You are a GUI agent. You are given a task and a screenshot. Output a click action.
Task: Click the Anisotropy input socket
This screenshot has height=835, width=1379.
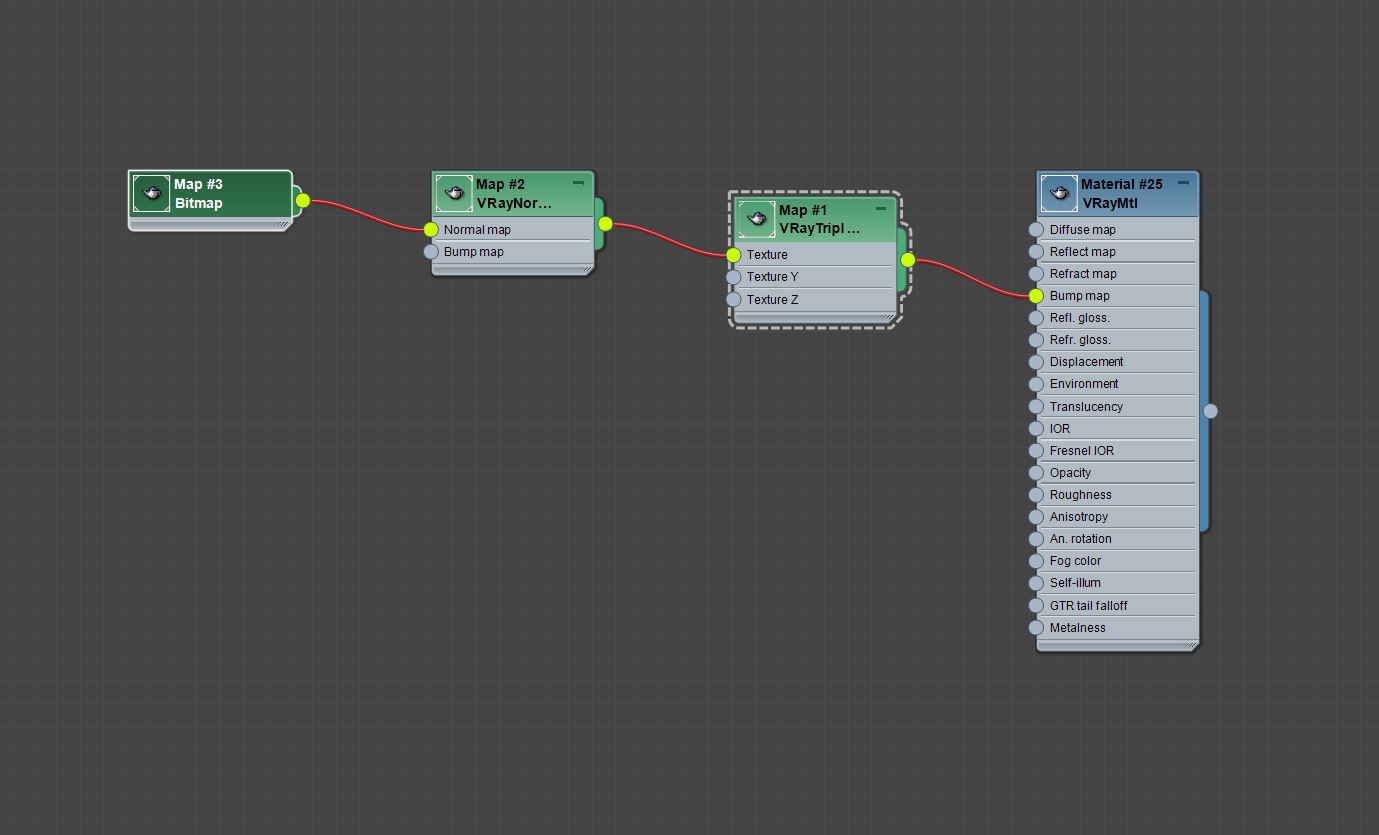pyautogui.click(x=1036, y=517)
